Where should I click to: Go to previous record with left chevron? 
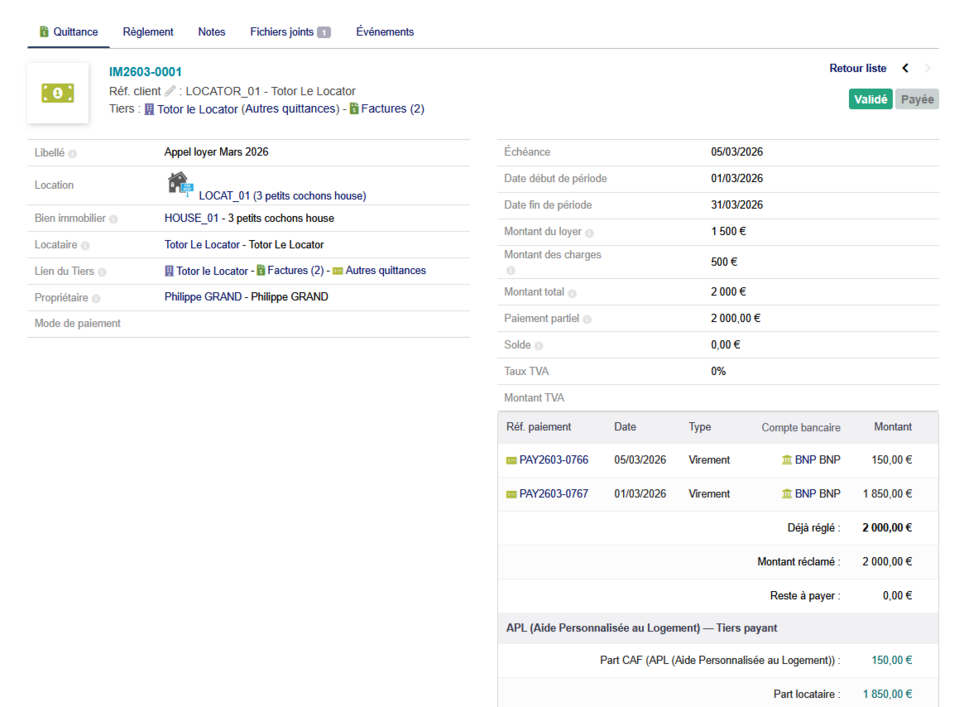coord(906,68)
